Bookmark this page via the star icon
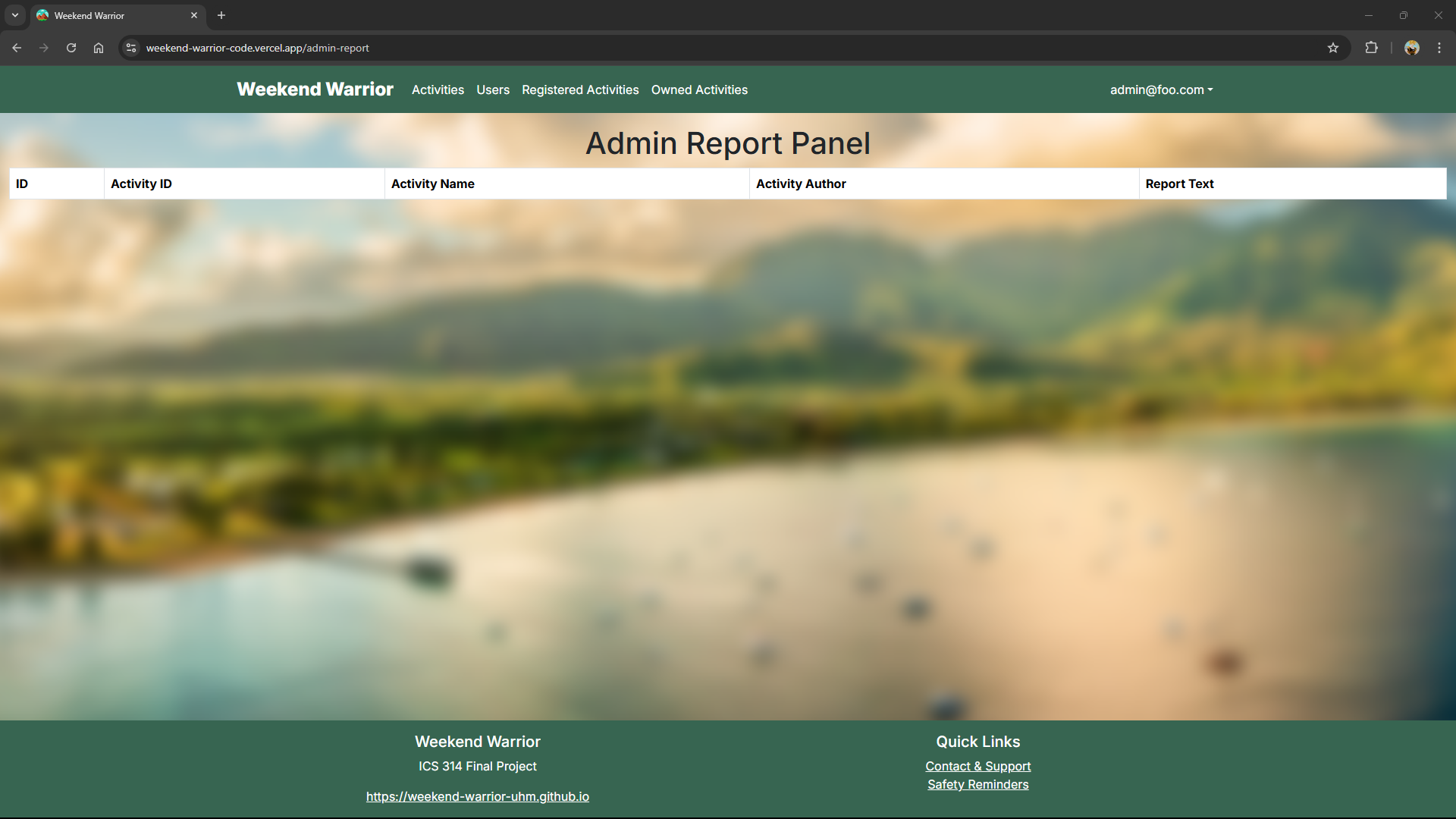 coord(1333,47)
